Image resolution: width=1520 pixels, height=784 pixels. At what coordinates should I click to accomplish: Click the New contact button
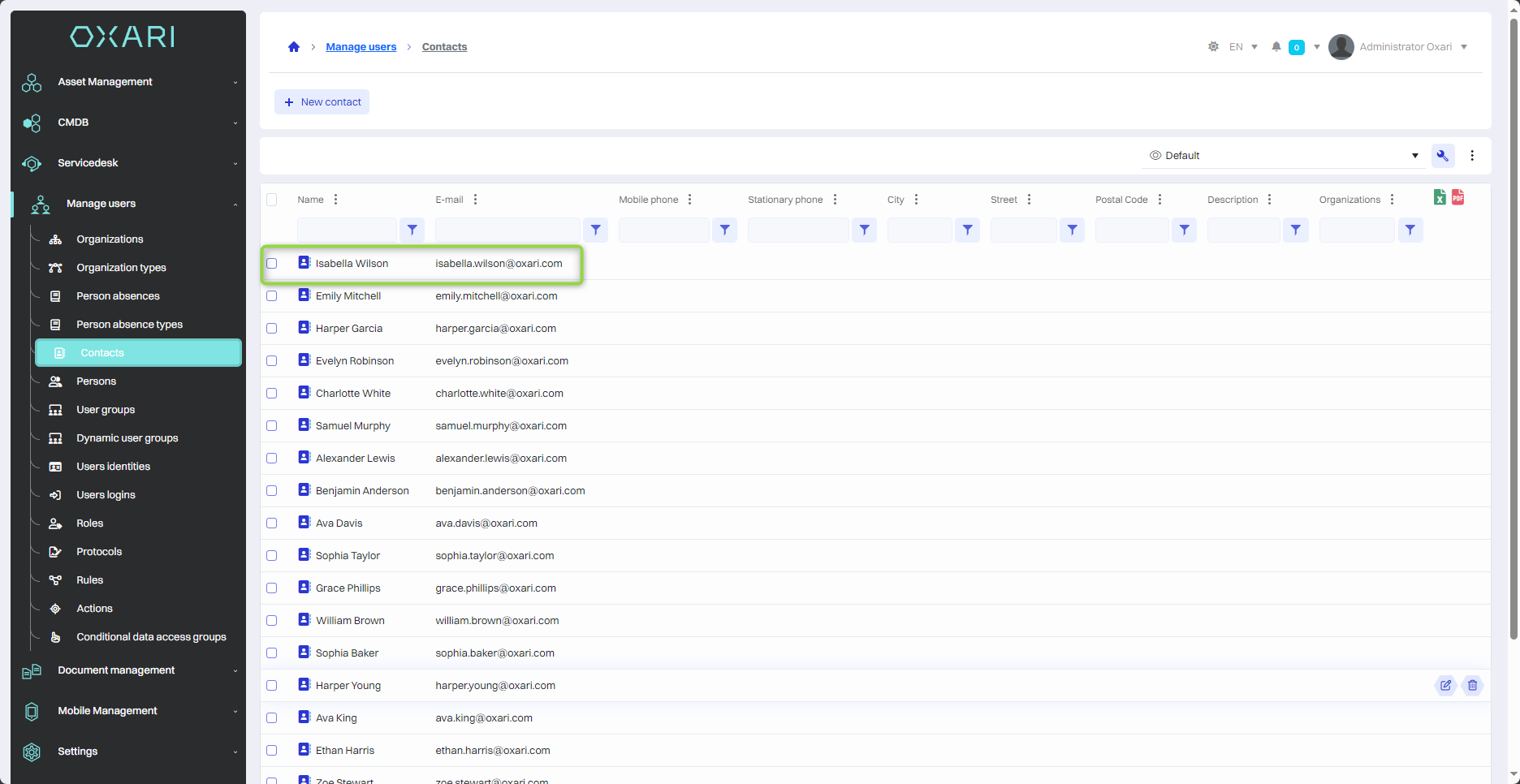[322, 102]
